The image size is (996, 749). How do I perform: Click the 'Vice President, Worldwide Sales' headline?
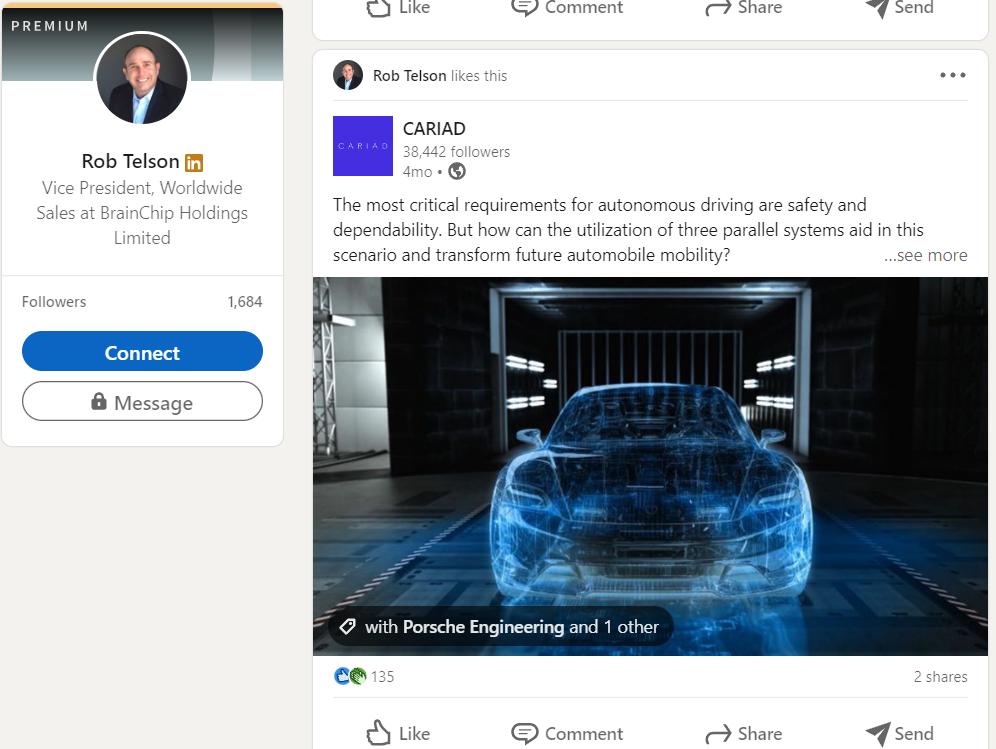[x=142, y=213]
